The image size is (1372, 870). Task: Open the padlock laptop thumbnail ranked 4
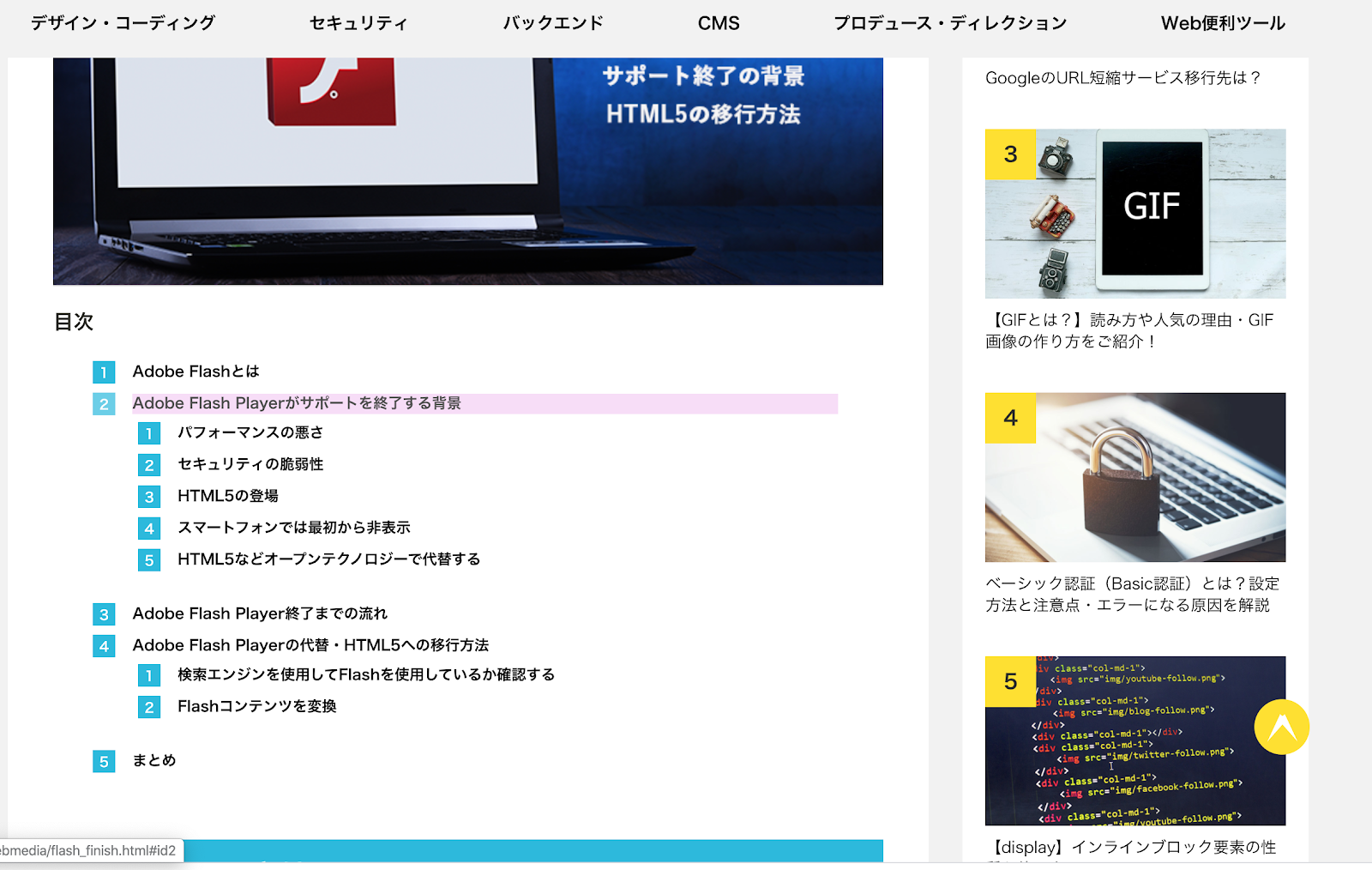(1135, 477)
